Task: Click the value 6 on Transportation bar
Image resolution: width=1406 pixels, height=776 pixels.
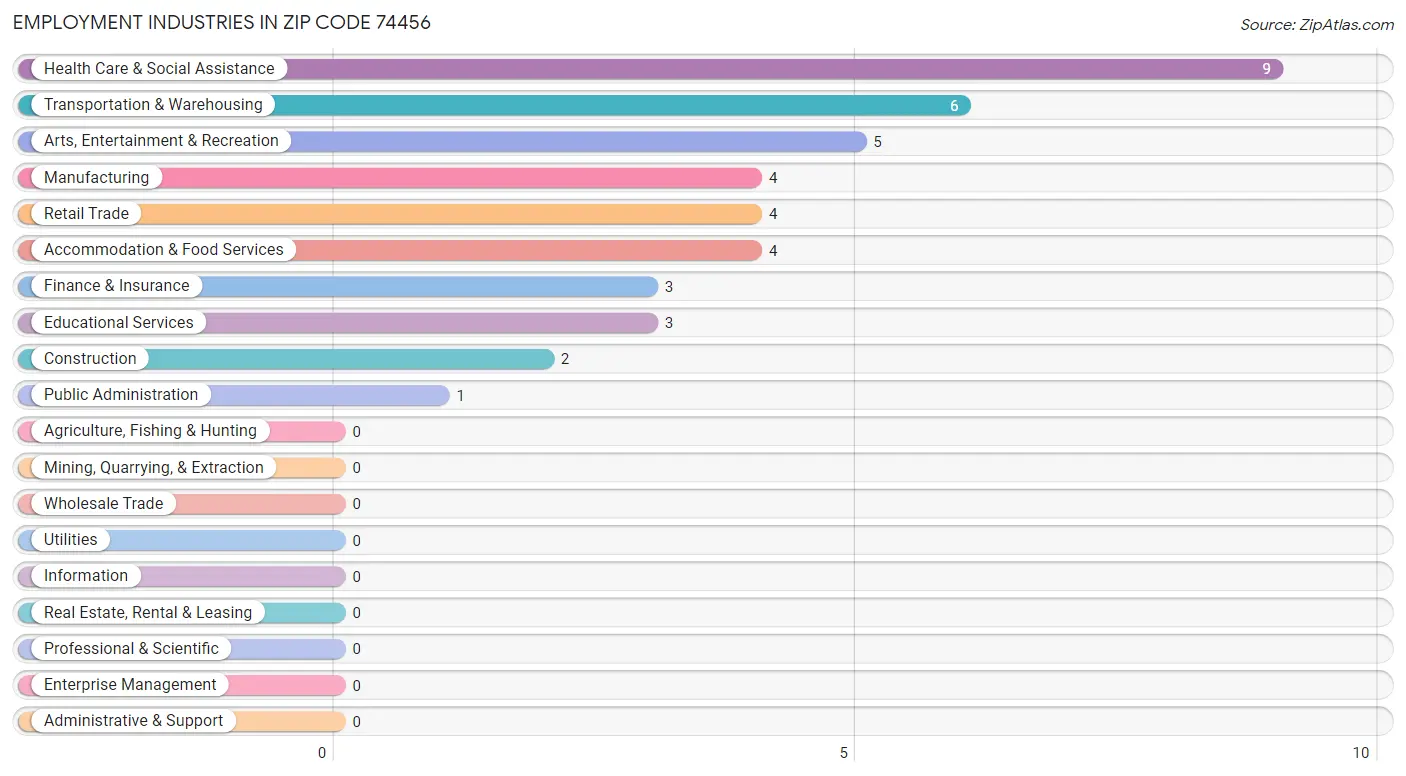Action: tap(954, 105)
